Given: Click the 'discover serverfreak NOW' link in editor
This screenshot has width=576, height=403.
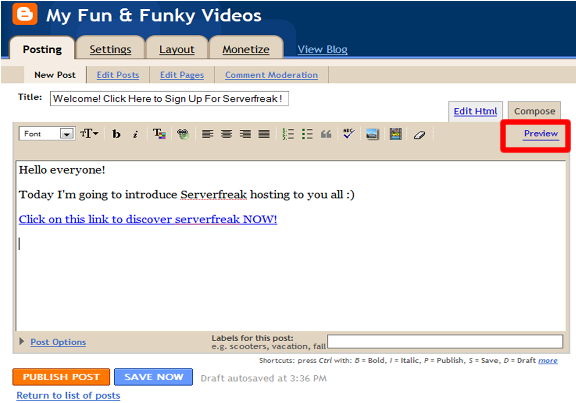Looking at the screenshot, I should (x=148, y=219).
